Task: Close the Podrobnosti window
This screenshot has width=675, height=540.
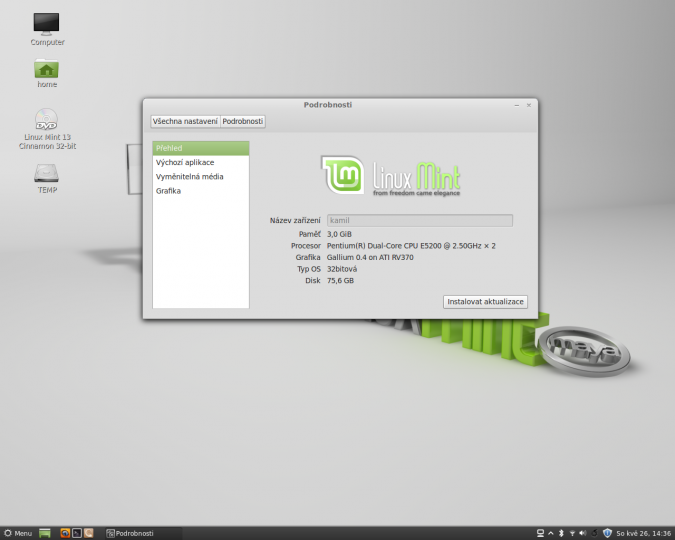Action: point(529,105)
